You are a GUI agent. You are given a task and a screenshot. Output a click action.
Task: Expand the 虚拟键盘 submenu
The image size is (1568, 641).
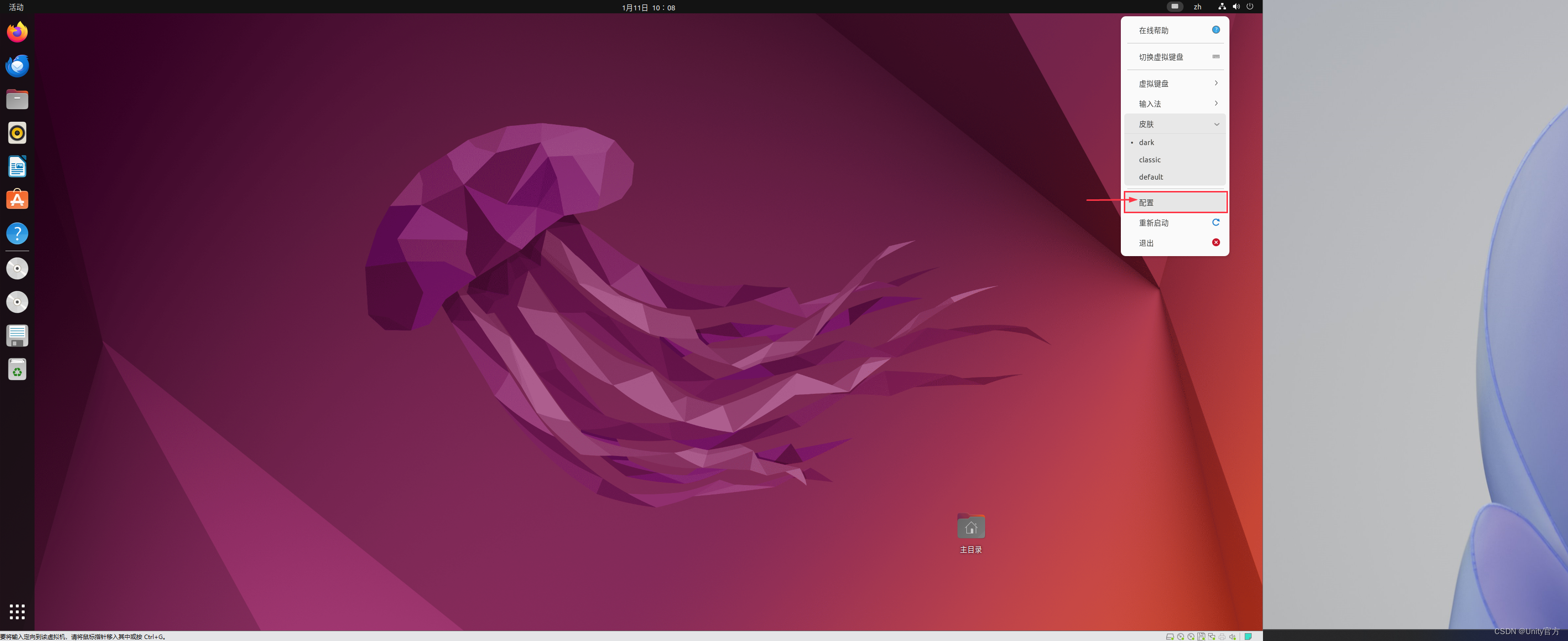click(x=1174, y=83)
